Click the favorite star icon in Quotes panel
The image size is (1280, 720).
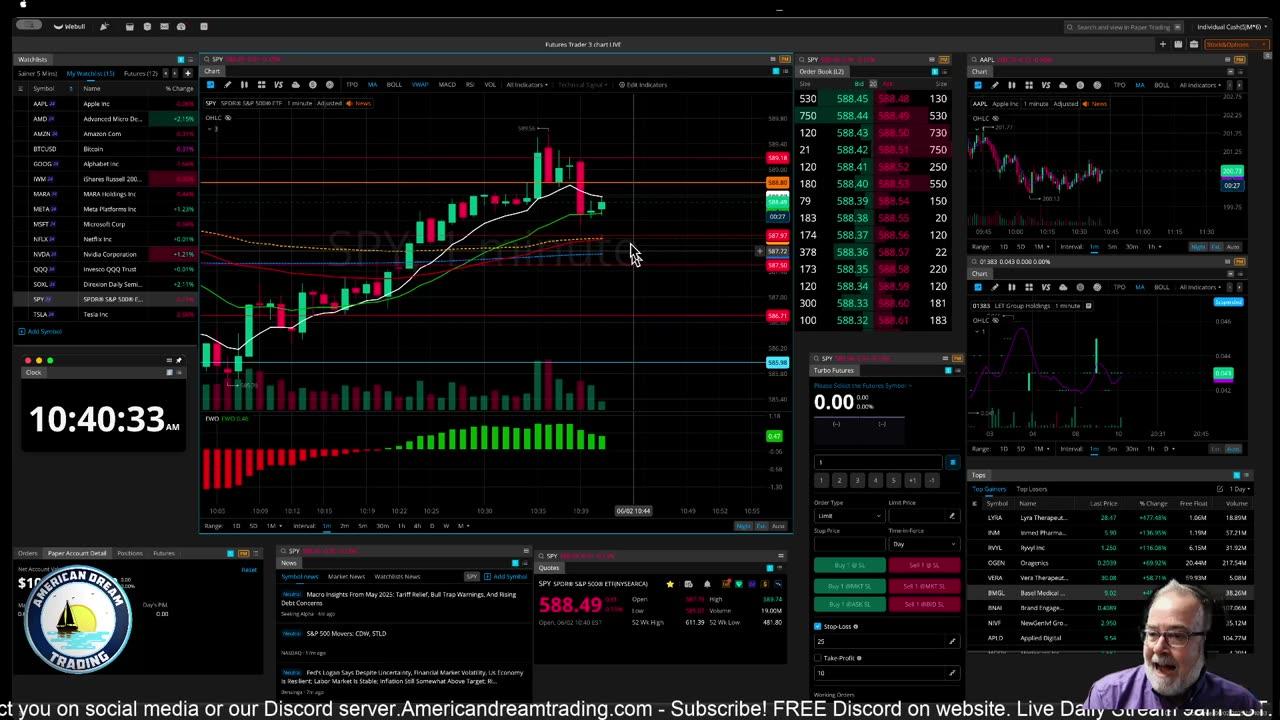click(x=670, y=584)
